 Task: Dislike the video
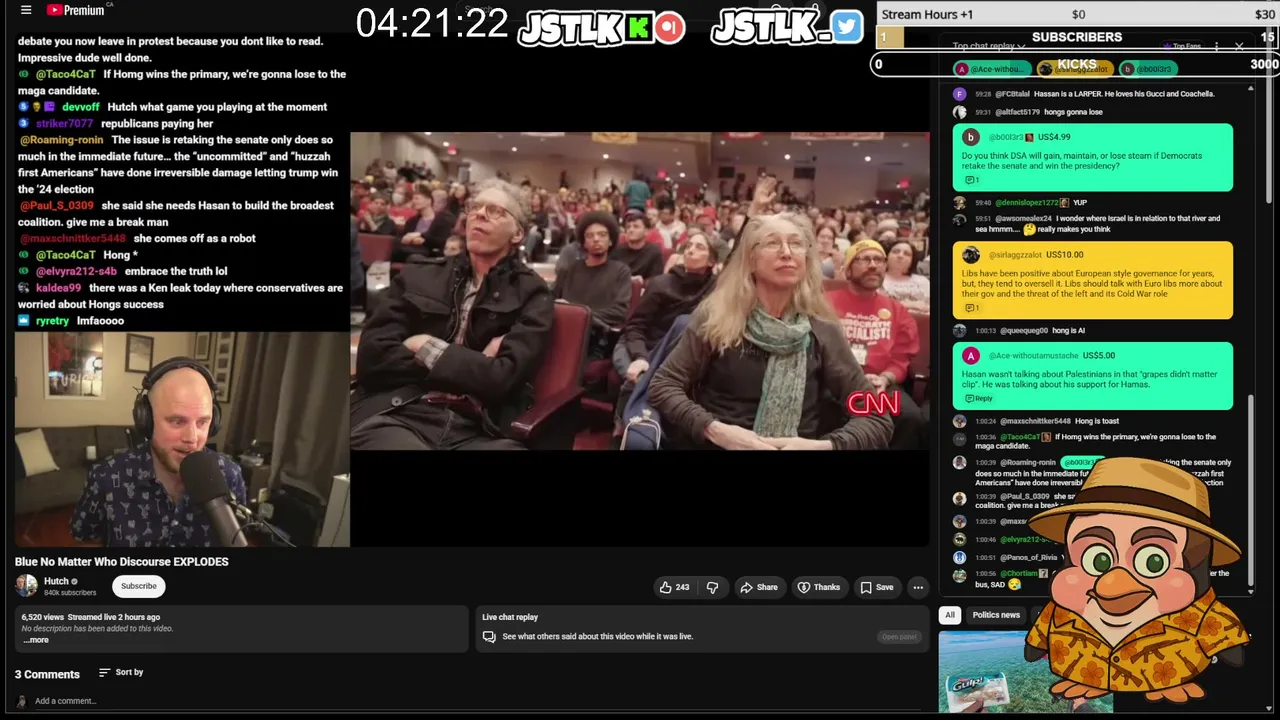(x=712, y=587)
